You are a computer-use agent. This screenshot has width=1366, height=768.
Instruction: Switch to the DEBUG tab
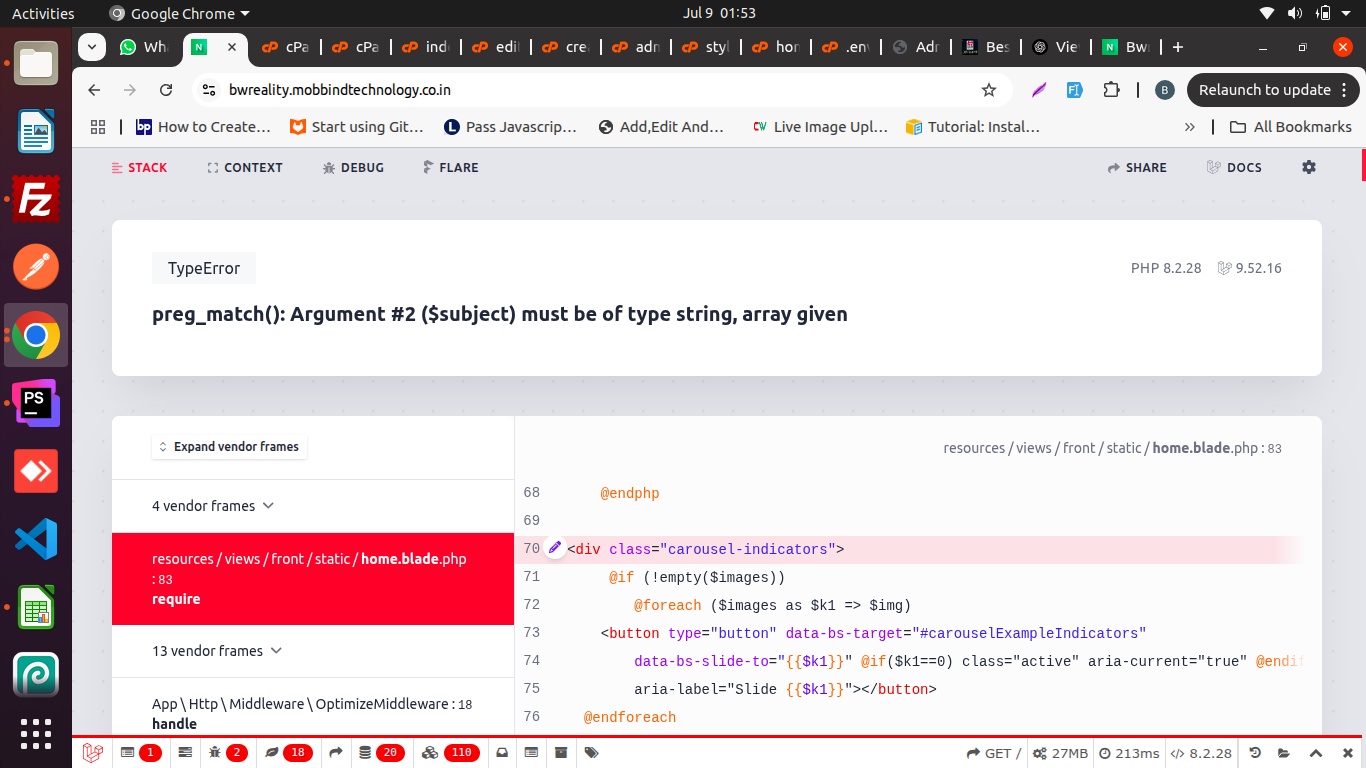click(353, 167)
